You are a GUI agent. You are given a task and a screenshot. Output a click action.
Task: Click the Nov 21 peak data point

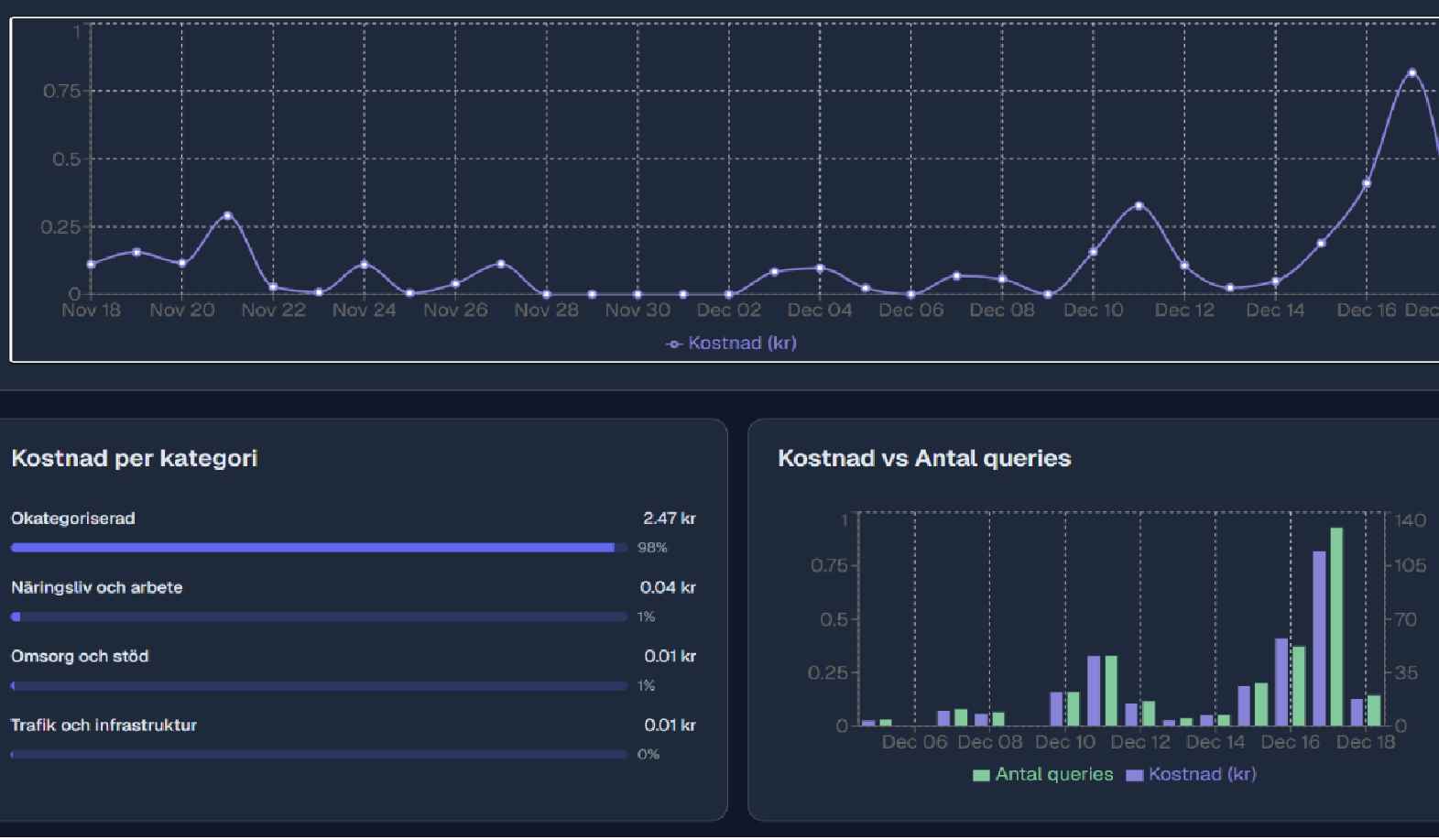227,216
